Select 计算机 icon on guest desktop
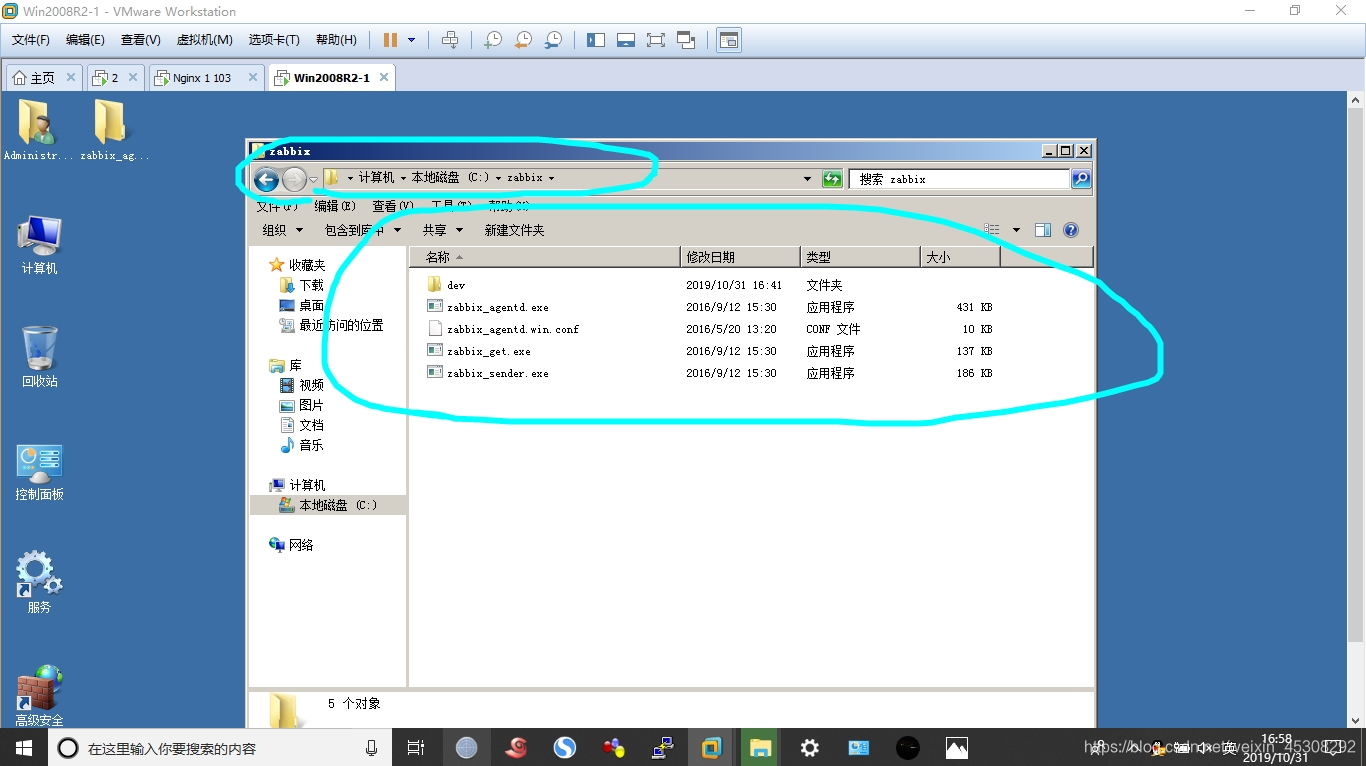Screen dimensions: 1366x766 point(39,245)
